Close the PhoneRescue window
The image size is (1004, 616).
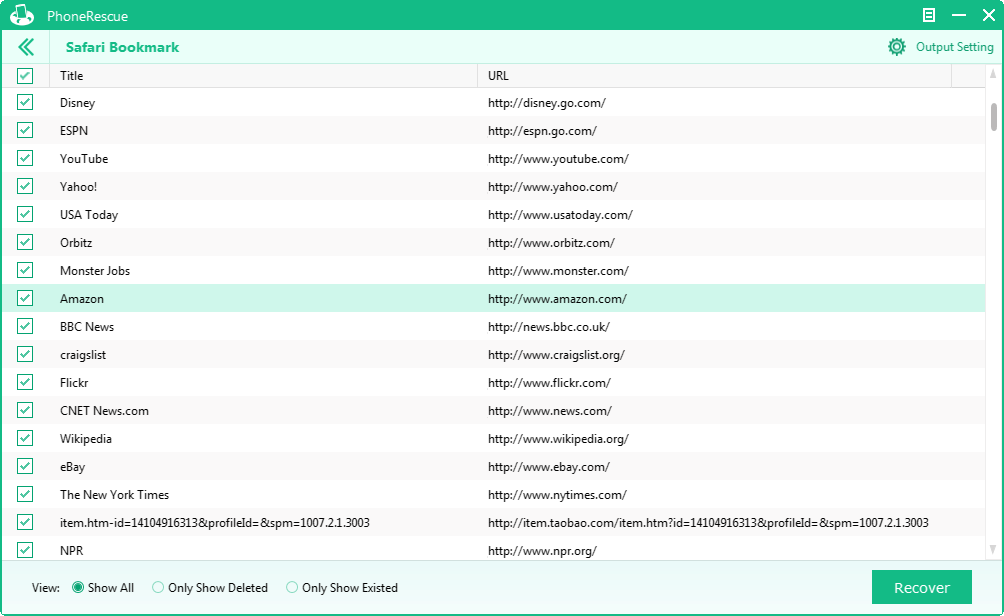pos(989,15)
